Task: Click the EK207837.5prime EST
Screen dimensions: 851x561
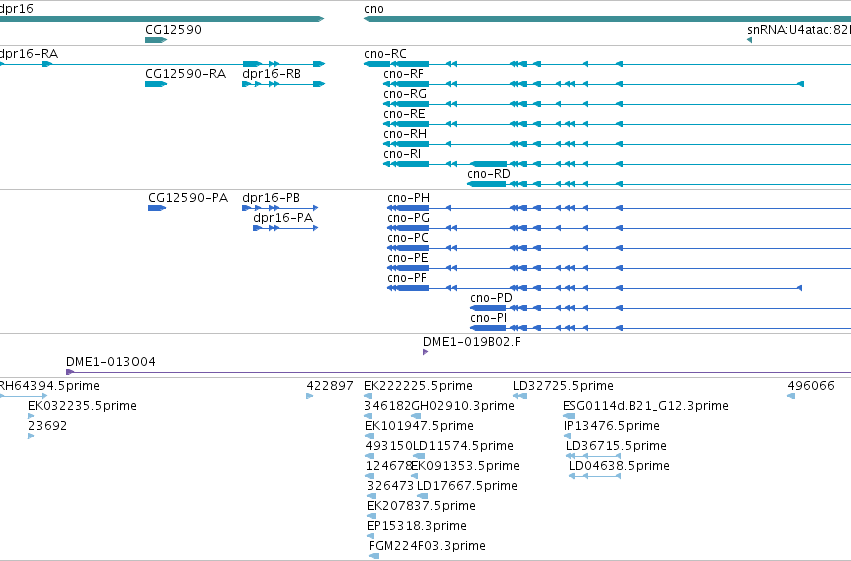Action: pyautogui.click(x=371, y=517)
